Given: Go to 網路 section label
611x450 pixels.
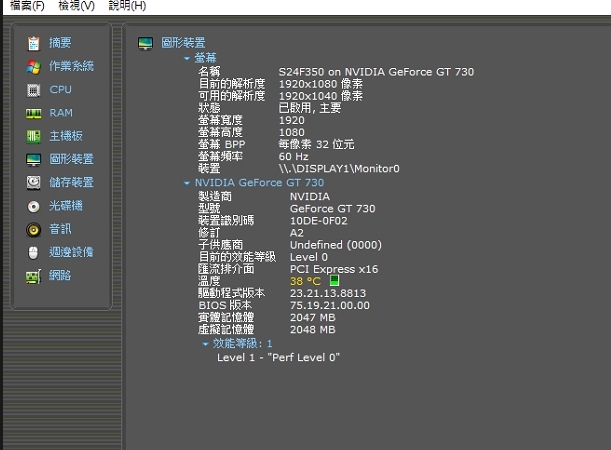Looking at the screenshot, I should [60, 275].
